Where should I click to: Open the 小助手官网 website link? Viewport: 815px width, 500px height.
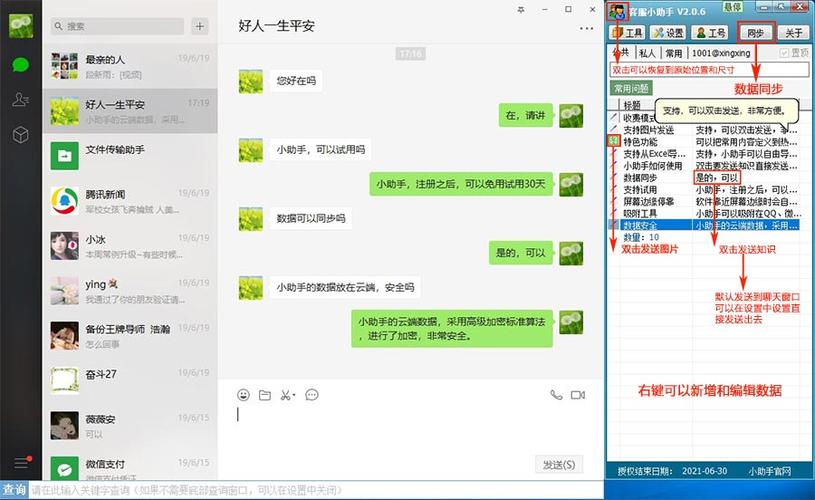(769, 471)
